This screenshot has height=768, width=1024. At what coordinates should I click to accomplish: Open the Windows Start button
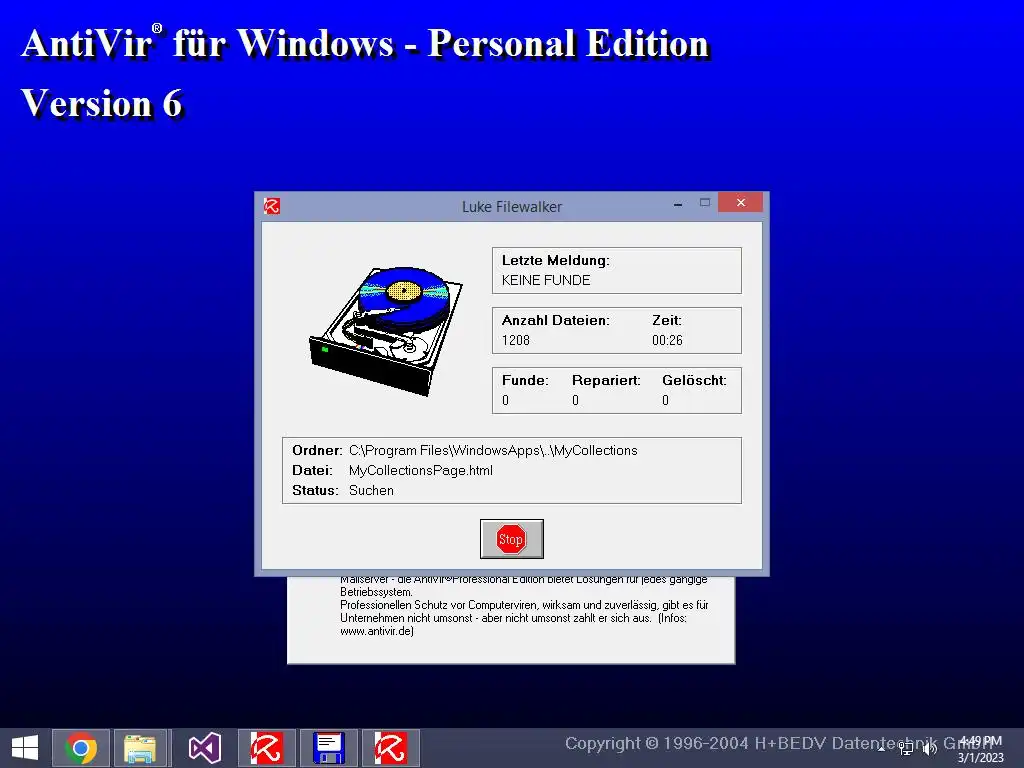pos(25,748)
